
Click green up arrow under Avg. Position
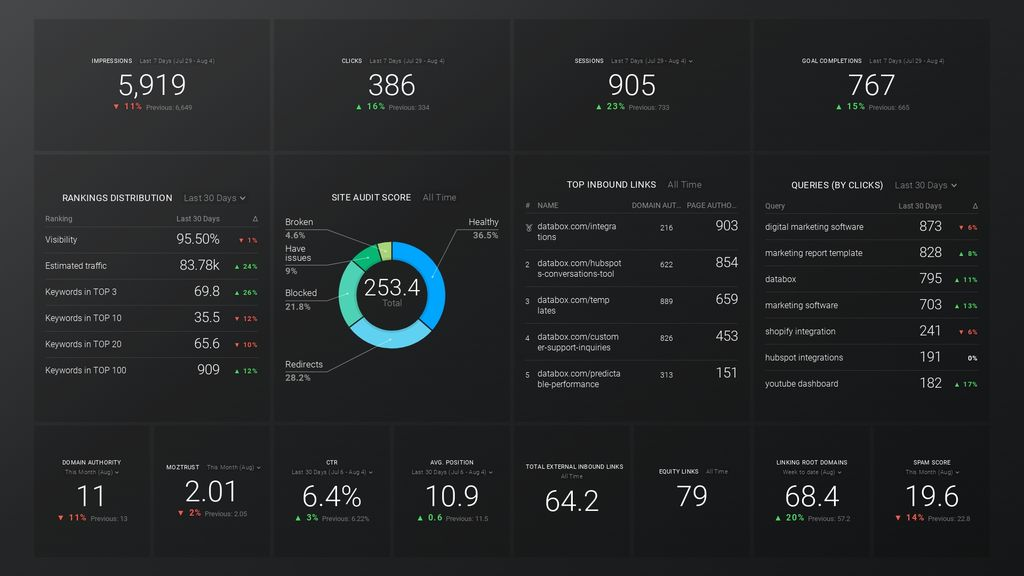tap(420, 518)
